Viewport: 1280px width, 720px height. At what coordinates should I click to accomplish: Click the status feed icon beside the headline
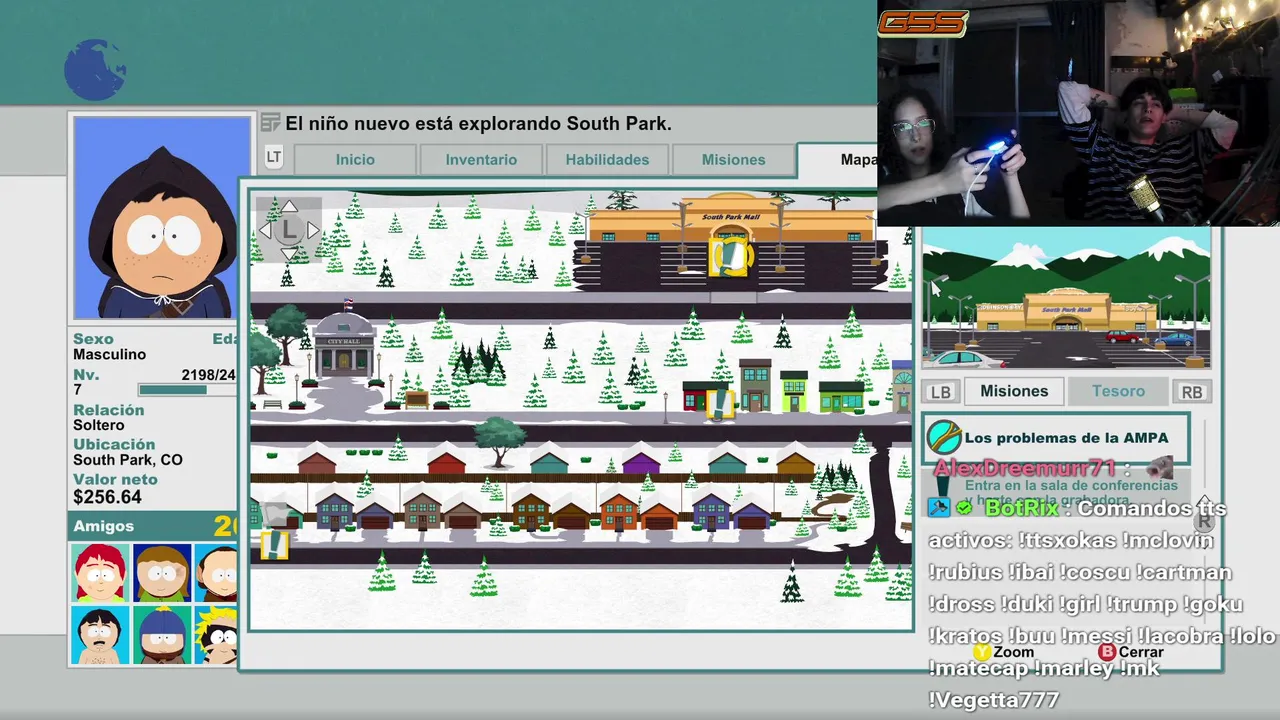[x=270, y=123]
